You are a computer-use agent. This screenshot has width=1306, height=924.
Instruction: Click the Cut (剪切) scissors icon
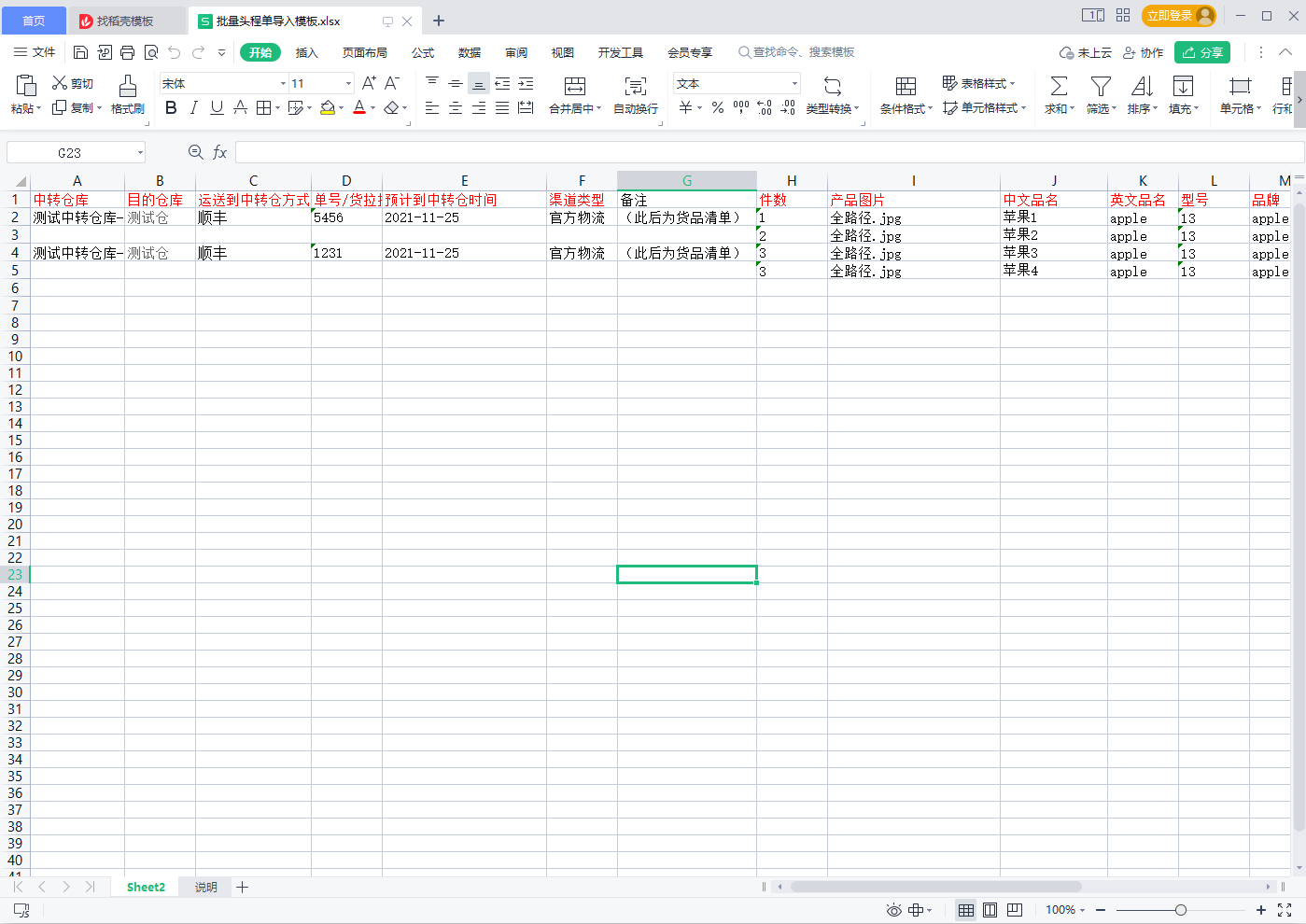coord(60,83)
